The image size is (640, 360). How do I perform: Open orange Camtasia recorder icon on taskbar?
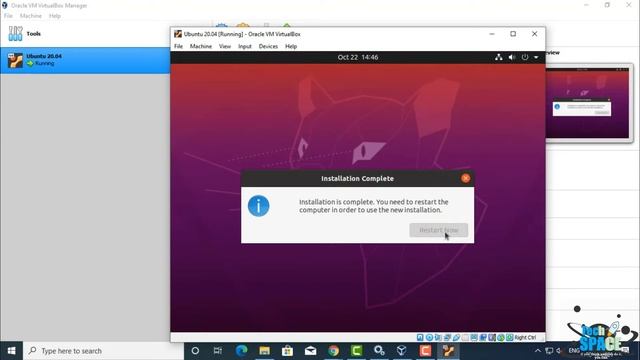click(x=425, y=351)
